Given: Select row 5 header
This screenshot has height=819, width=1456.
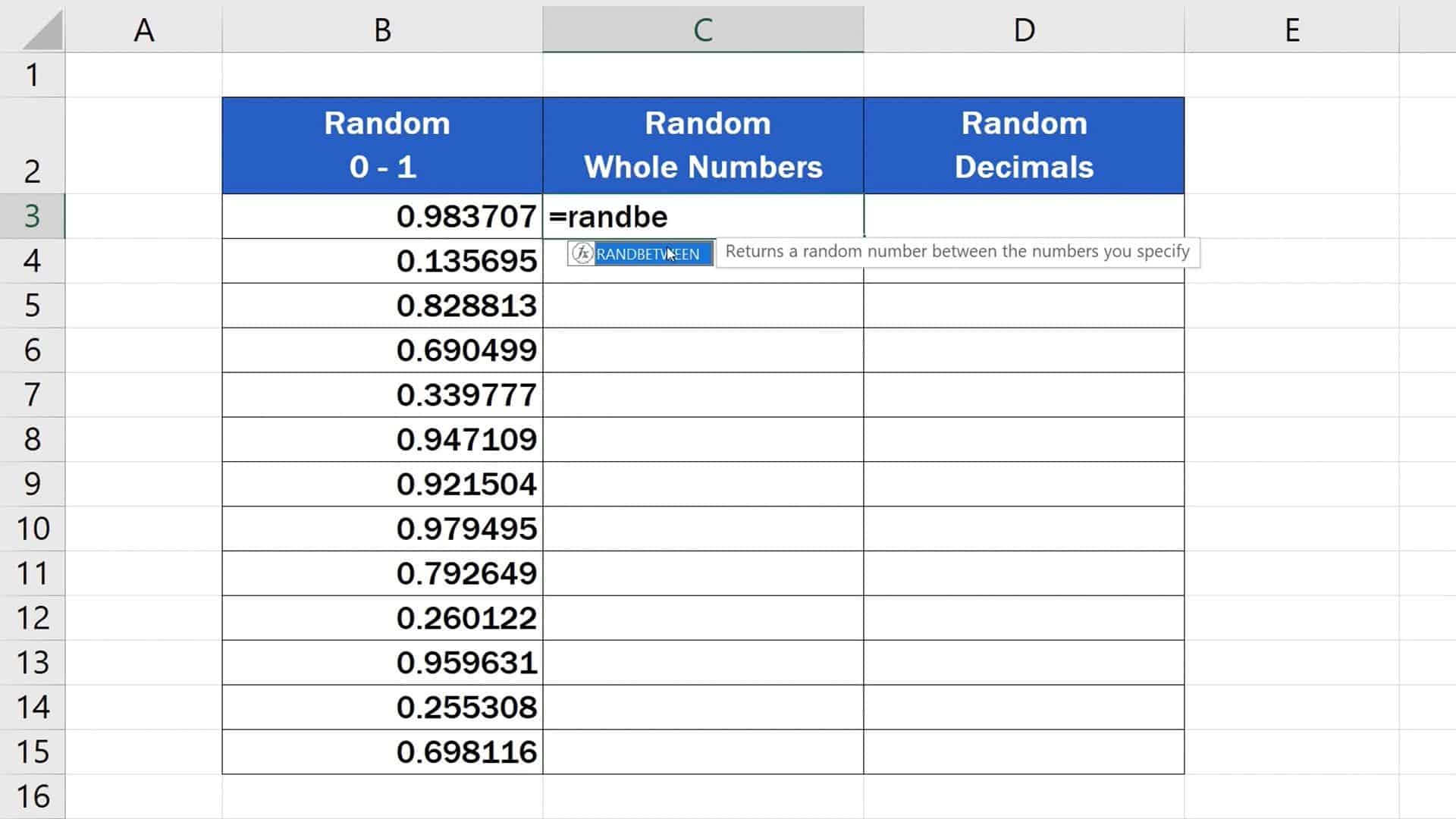Looking at the screenshot, I should click(33, 306).
